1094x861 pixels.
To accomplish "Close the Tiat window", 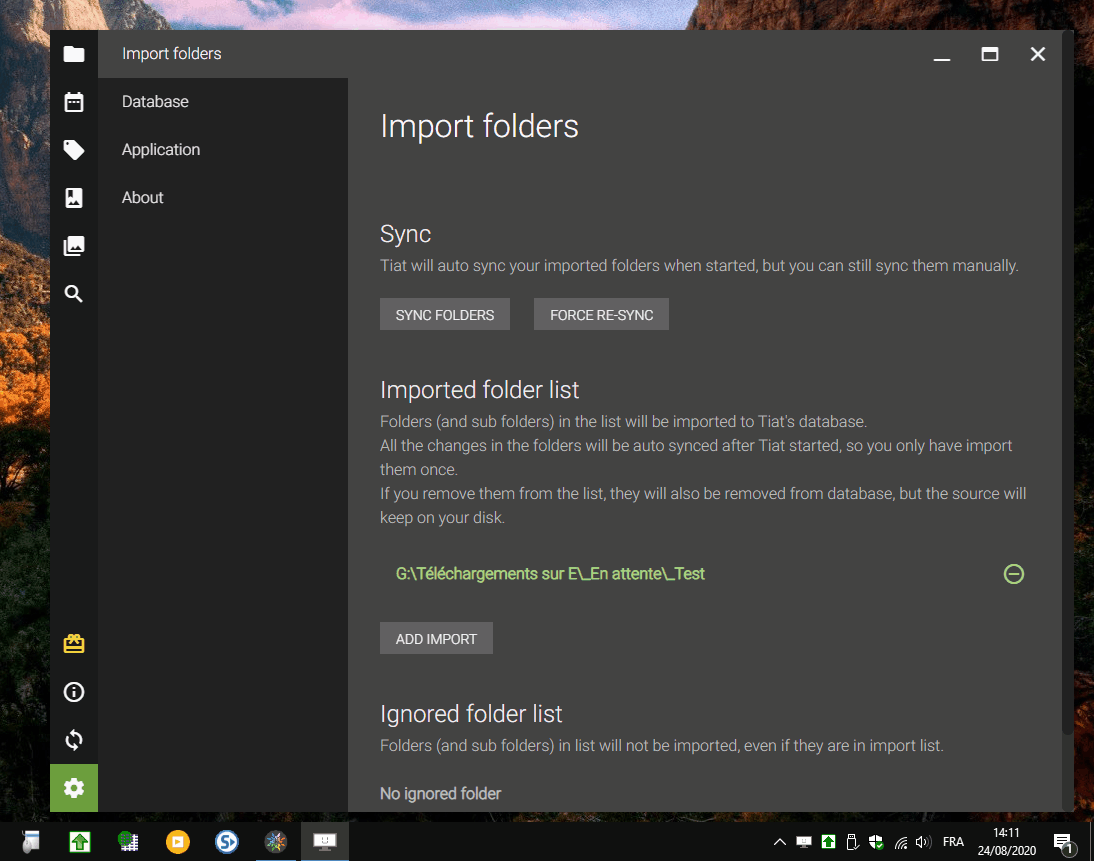I will [x=1037, y=54].
